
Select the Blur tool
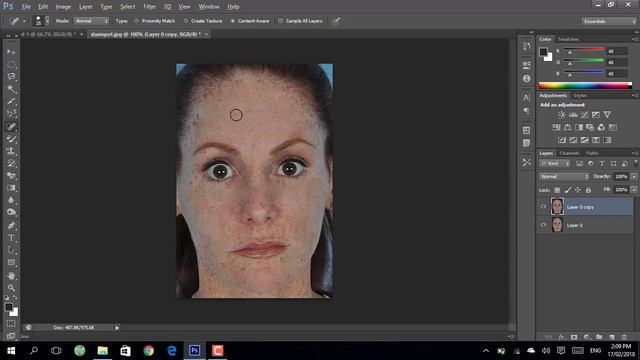pyautogui.click(x=11, y=200)
